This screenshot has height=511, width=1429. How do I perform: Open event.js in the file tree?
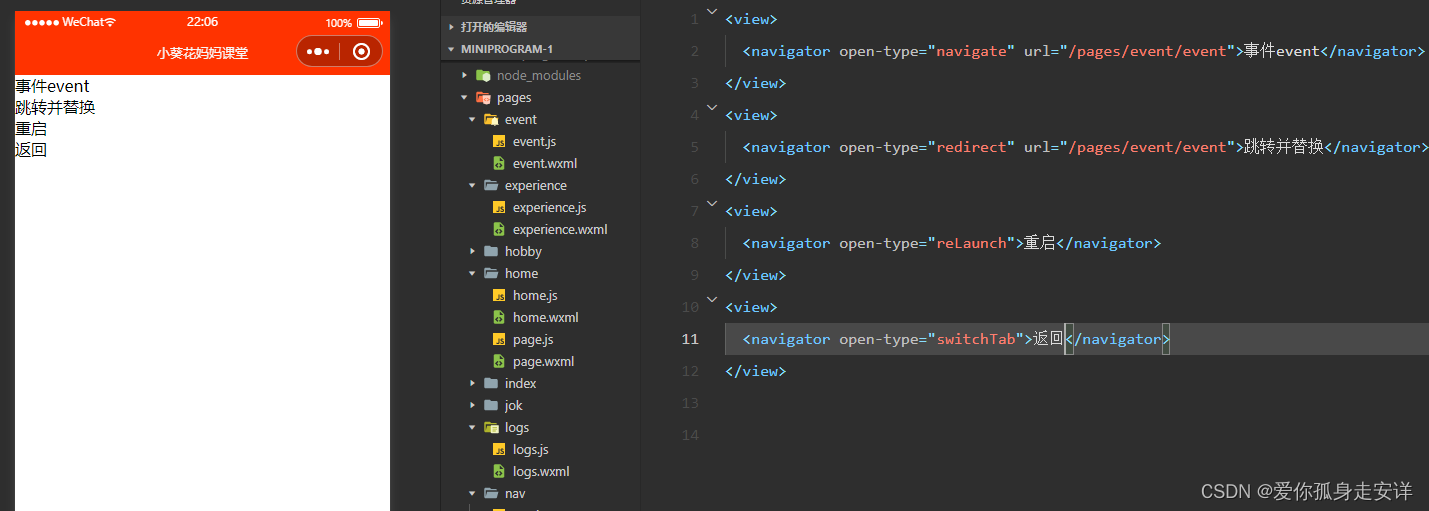pos(534,141)
